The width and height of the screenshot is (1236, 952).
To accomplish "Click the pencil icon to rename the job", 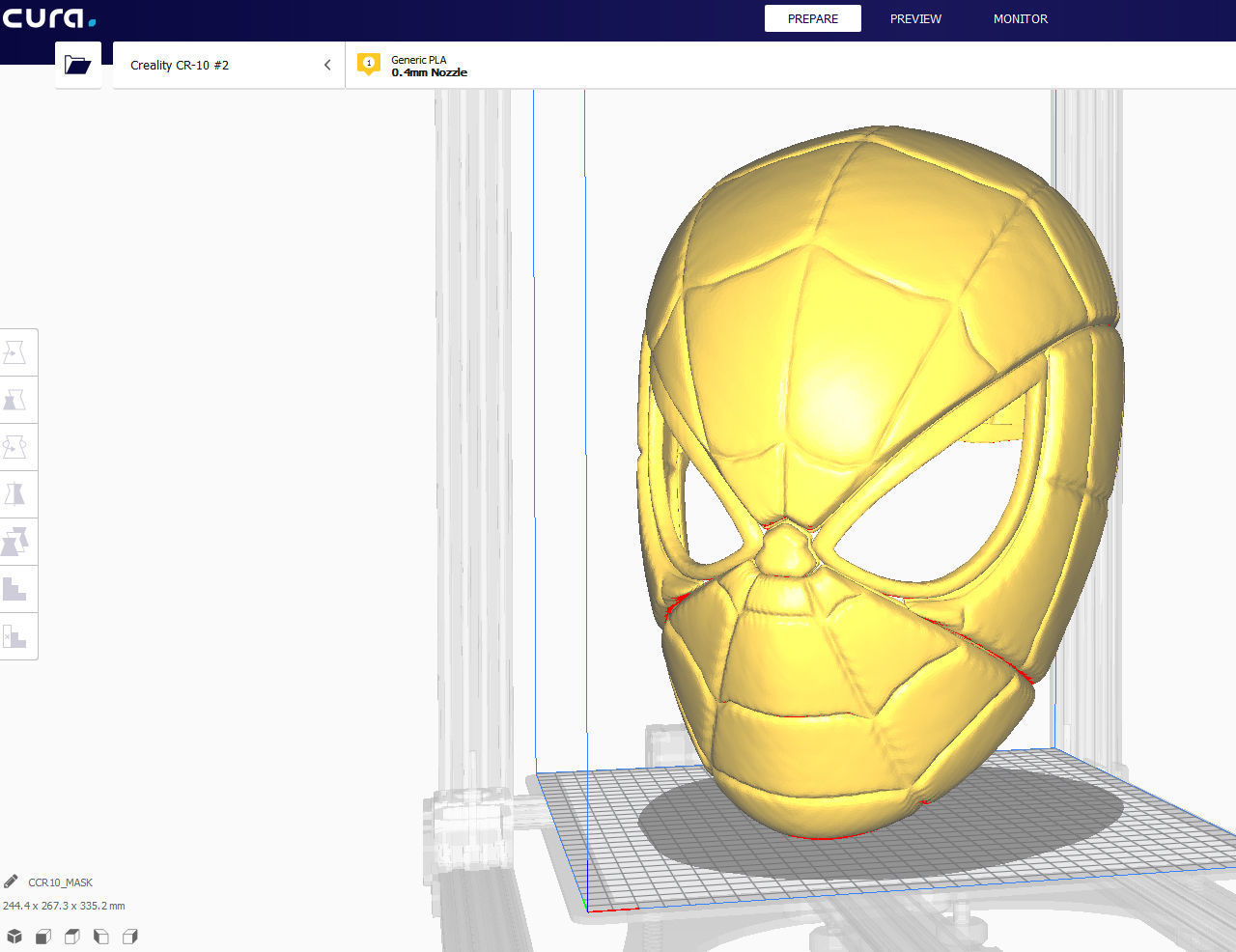I will [x=11, y=882].
